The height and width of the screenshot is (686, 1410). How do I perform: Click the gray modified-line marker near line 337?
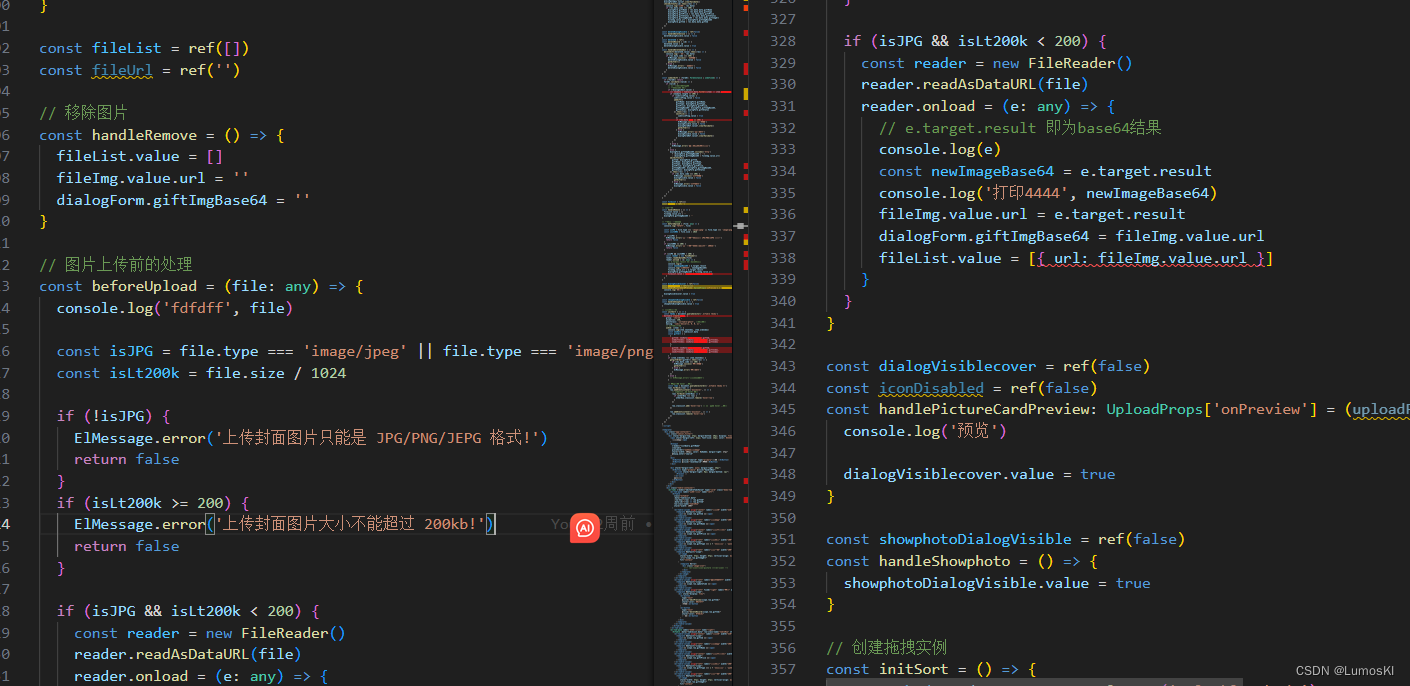(x=741, y=227)
